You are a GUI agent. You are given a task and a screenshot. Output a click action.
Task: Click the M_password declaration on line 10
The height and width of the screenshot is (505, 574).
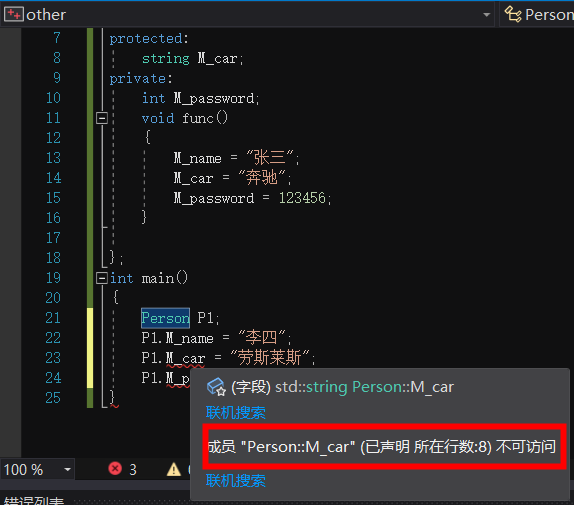pyautogui.click(x=214, y=98)
